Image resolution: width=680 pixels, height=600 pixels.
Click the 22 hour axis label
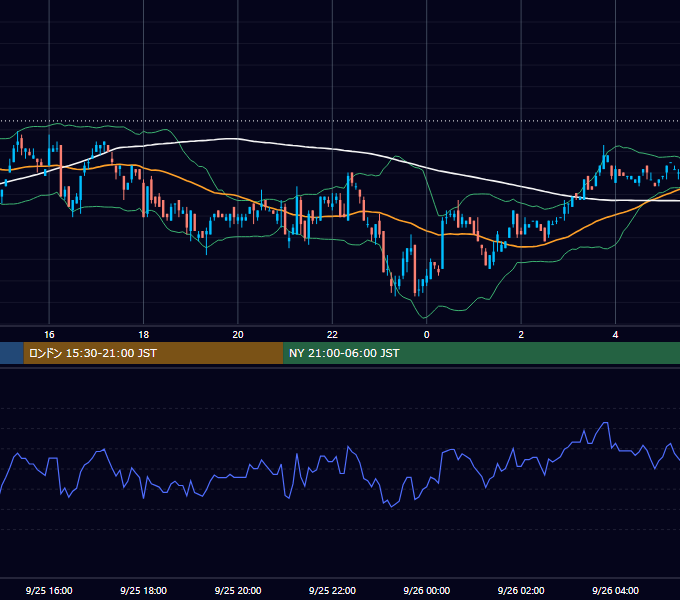pyautogui.click(x=332, y=335)
